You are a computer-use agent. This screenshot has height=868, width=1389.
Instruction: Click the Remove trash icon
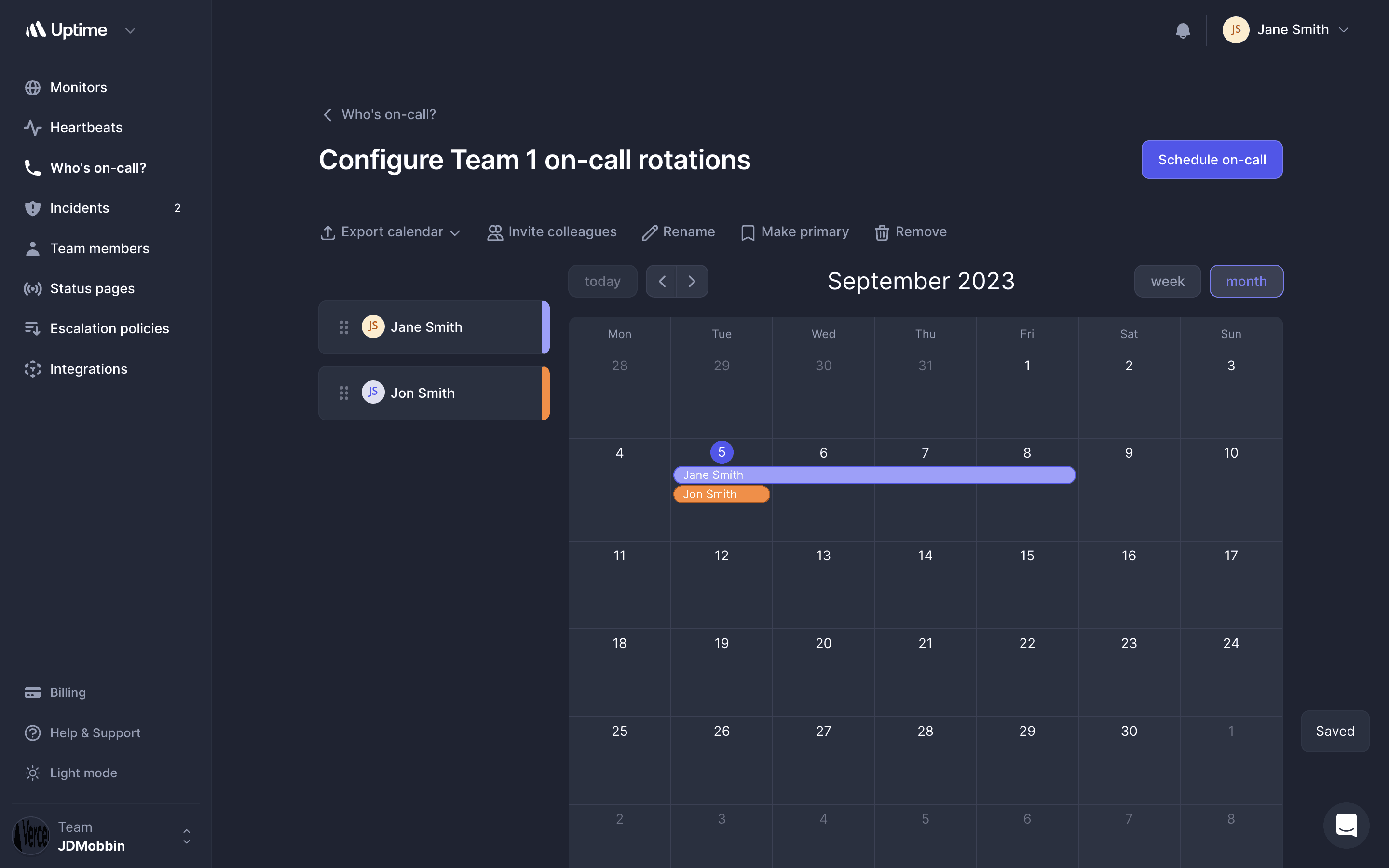tap(882, 232)
